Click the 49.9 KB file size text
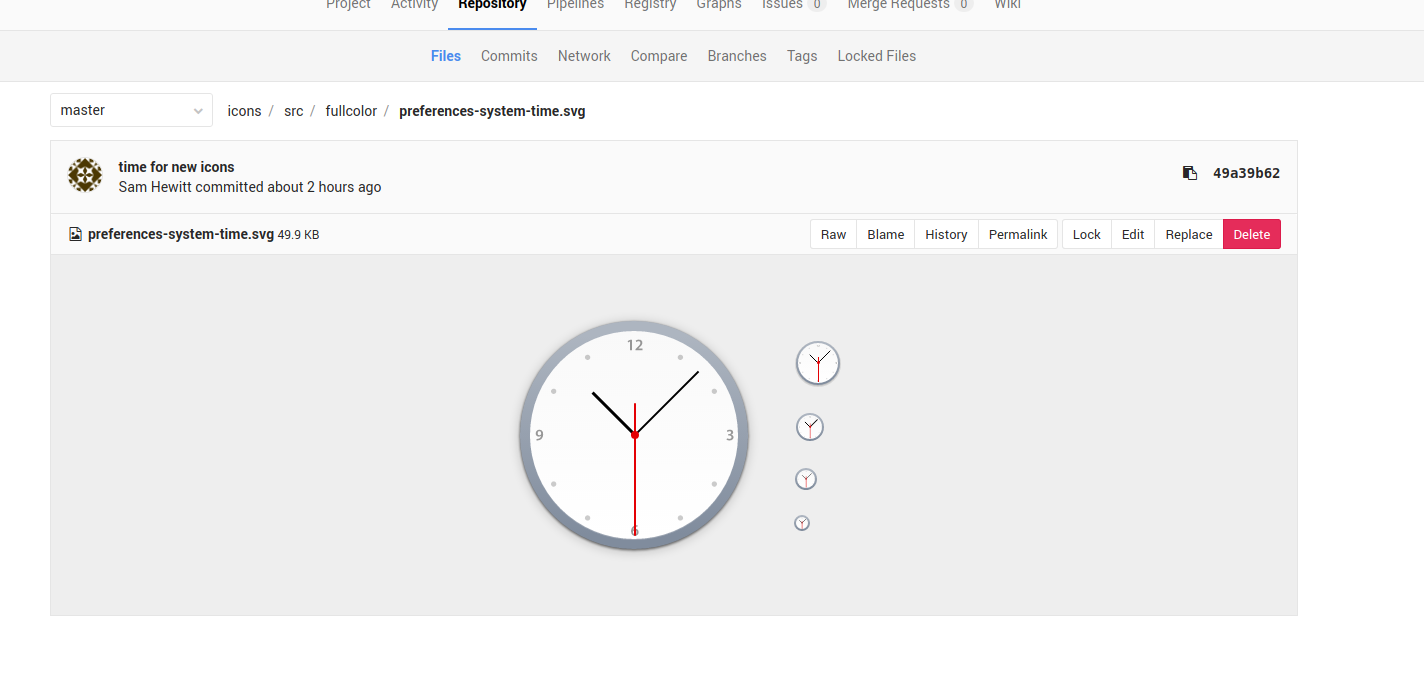This screenshot has height=693, width=1424. (x=298, y=235)
